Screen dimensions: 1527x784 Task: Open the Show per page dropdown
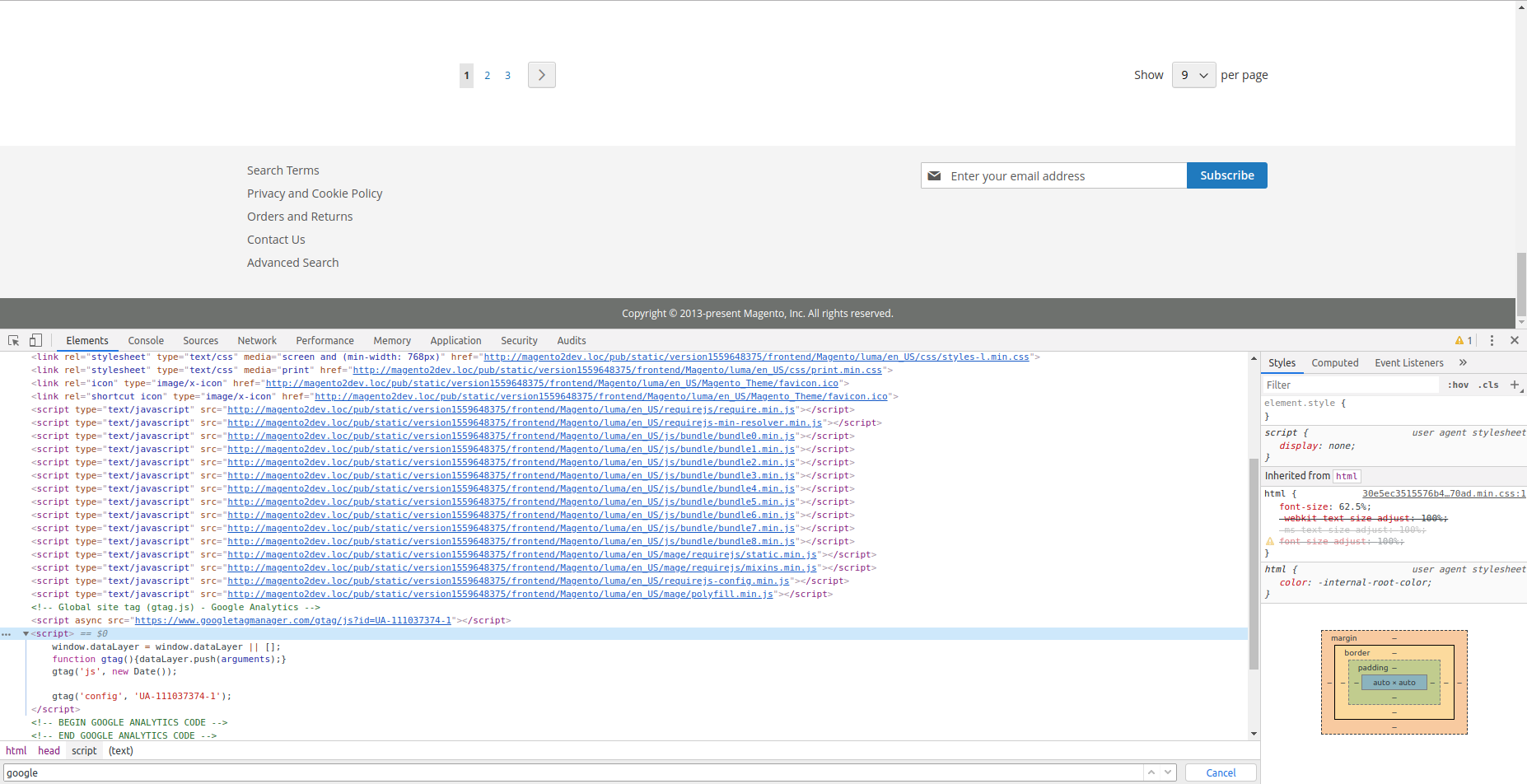1193,74
